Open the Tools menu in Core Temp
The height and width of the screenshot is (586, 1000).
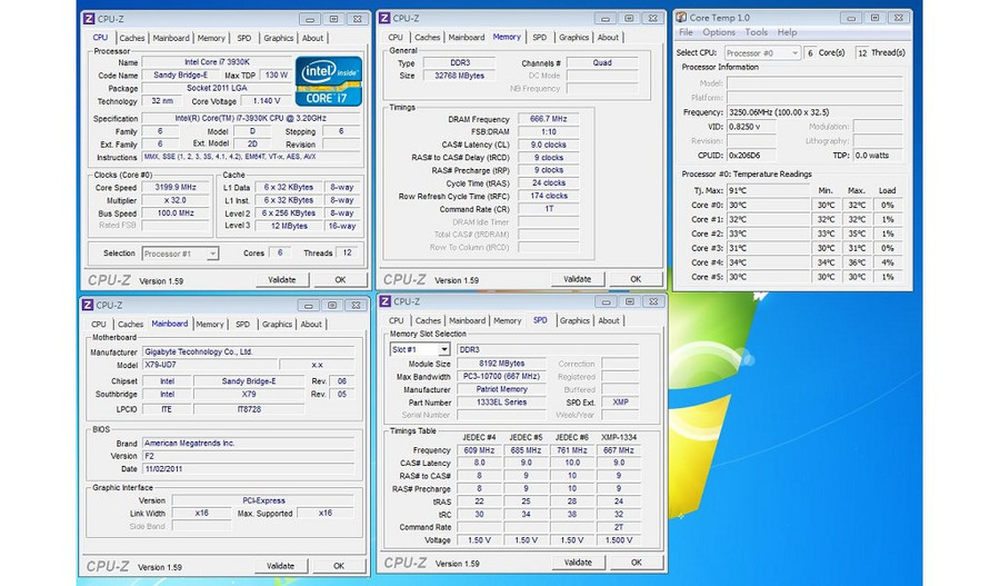(x=756, y=32)
